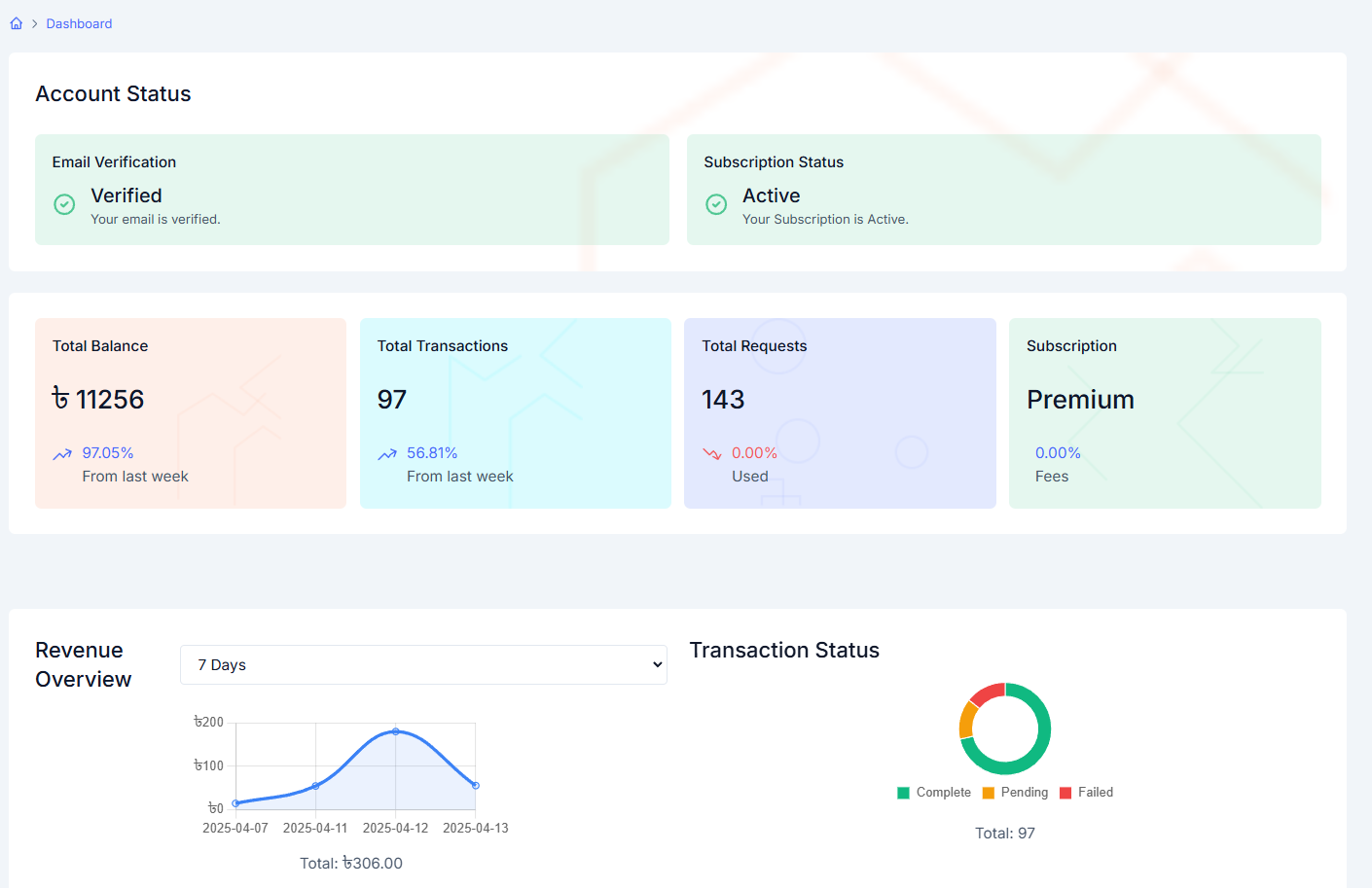Click the Premium subscription plan text
The width and height of the screenshot is (1372, 888).
pos(1080,400)
